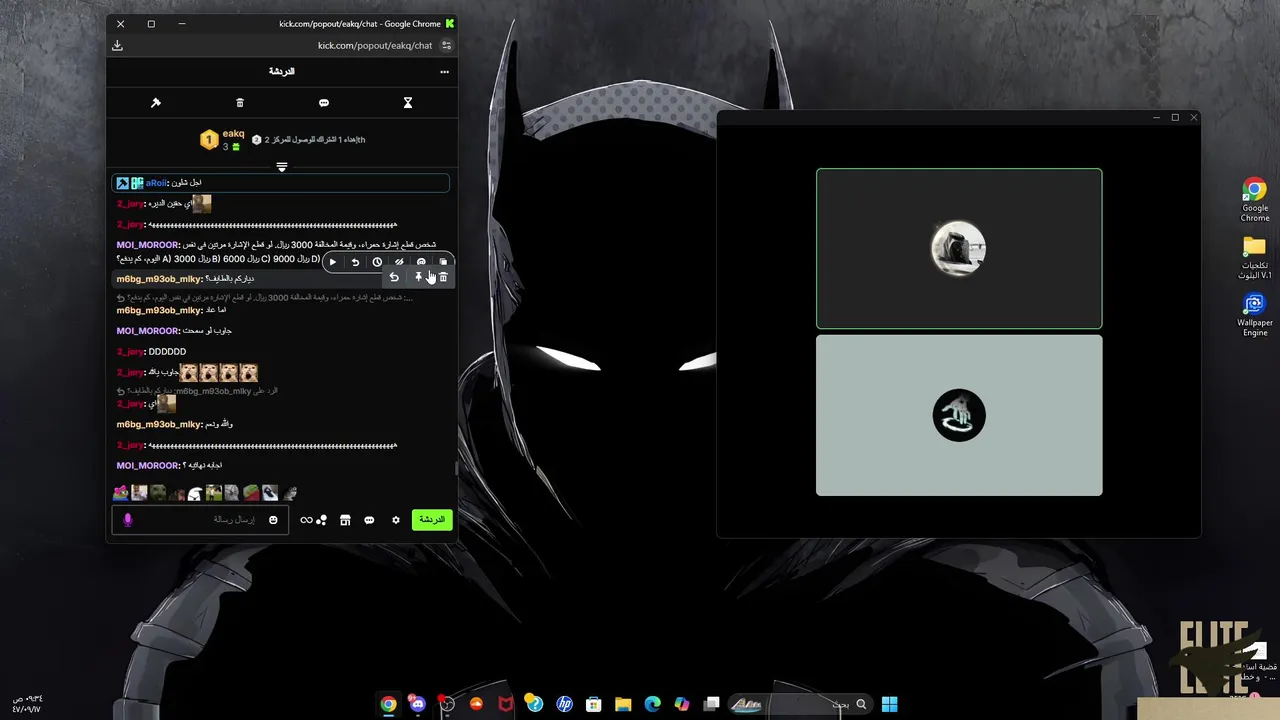
Task: Click Chrome icon in the taskbar
Action: [x=388, y=704]
